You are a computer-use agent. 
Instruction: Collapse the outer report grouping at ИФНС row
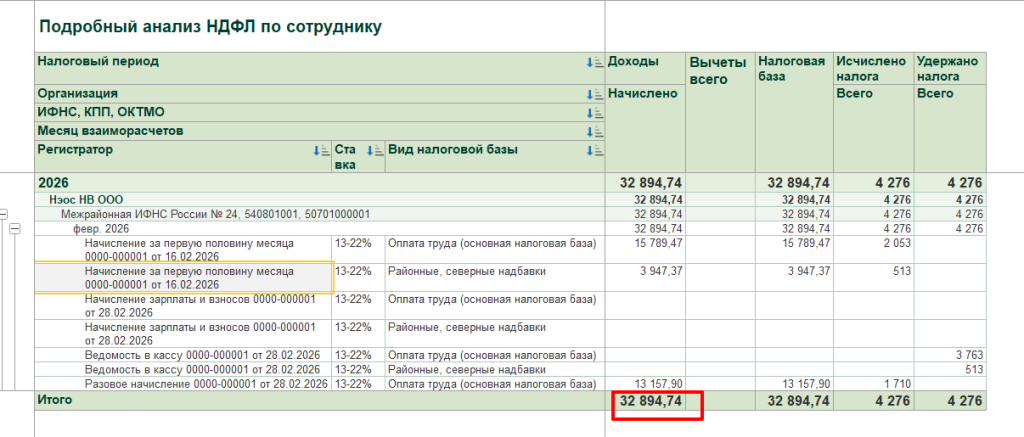click(4, 214)
